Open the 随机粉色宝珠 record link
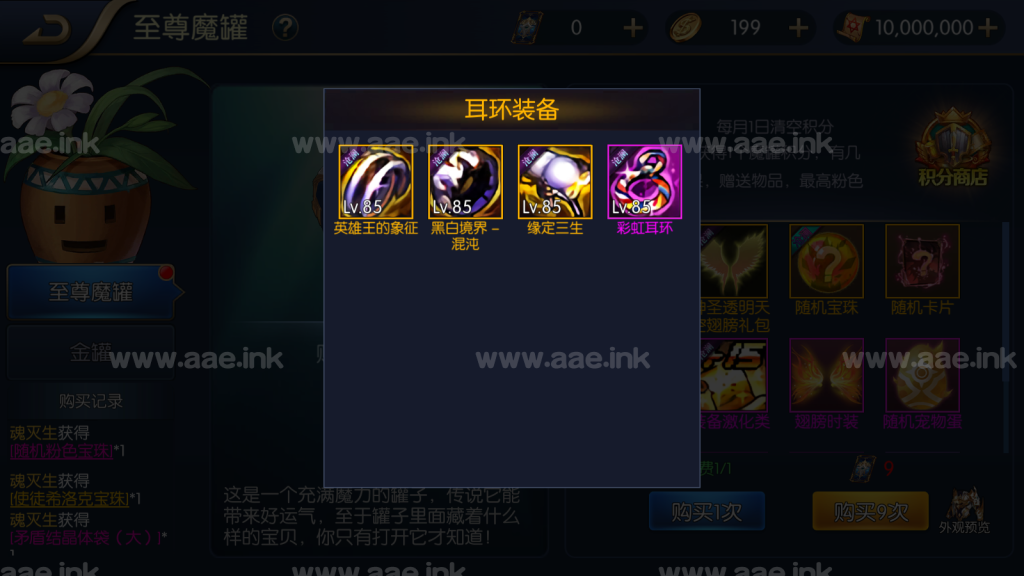1024x576 pixels. click(62, 451)
